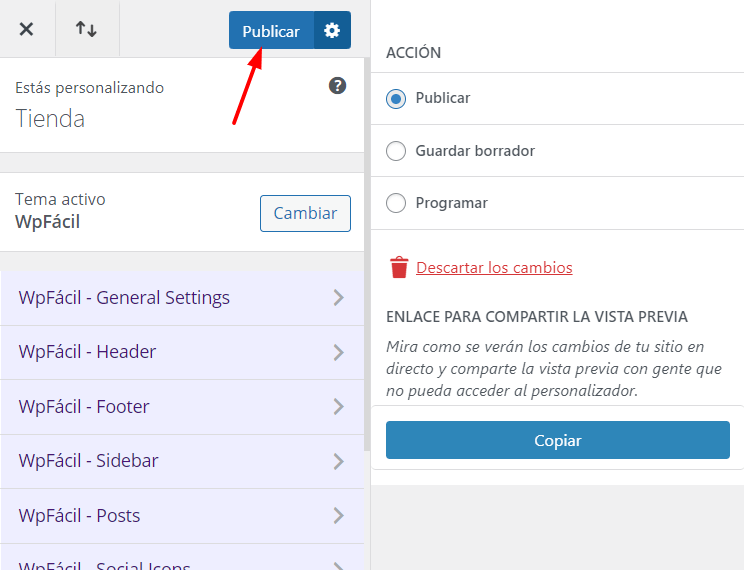Expand Header row chevron arrow
744x570 pixels.
[x=338, y=352]
